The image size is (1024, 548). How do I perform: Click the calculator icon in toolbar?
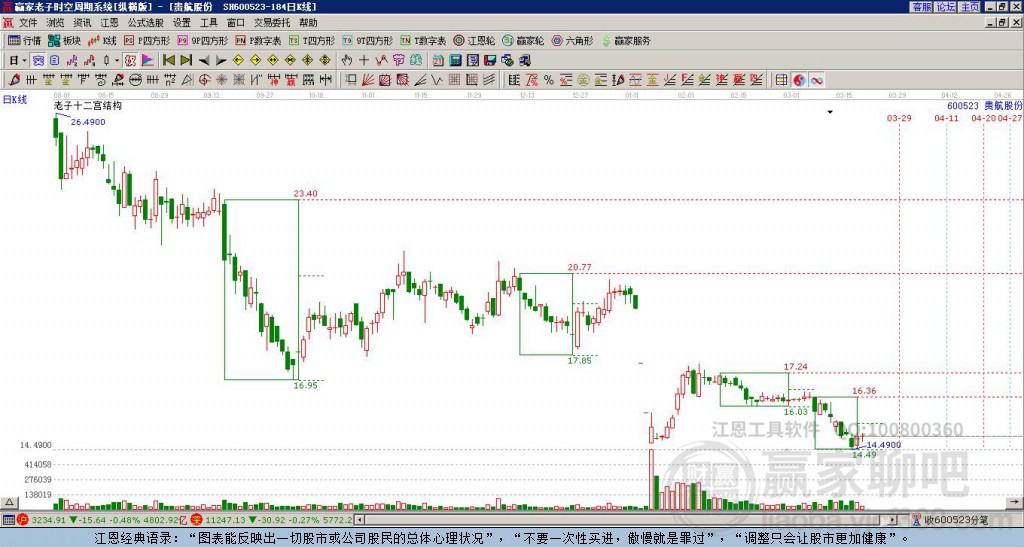[455, 61]
